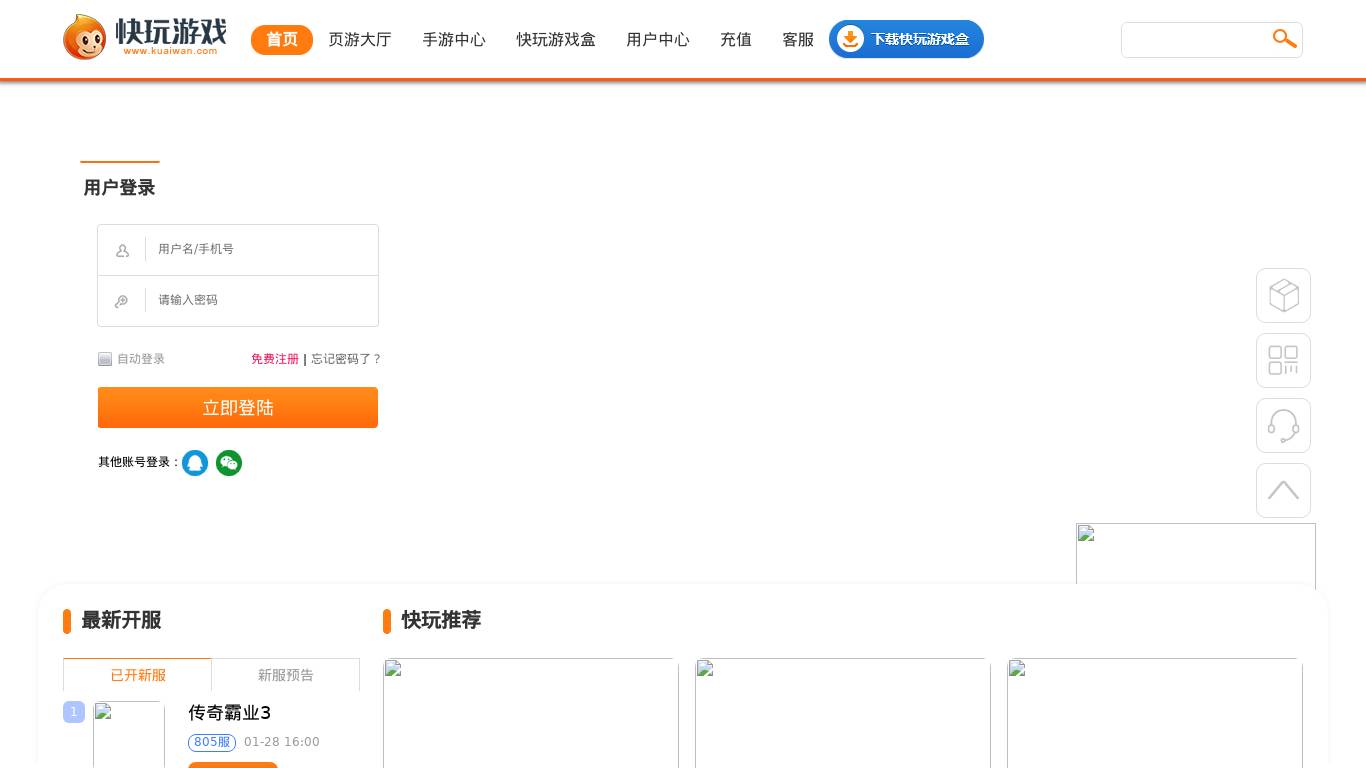Click 忘记密码了？link
This screenshot has height=768, width=1366.
(346, 359)
